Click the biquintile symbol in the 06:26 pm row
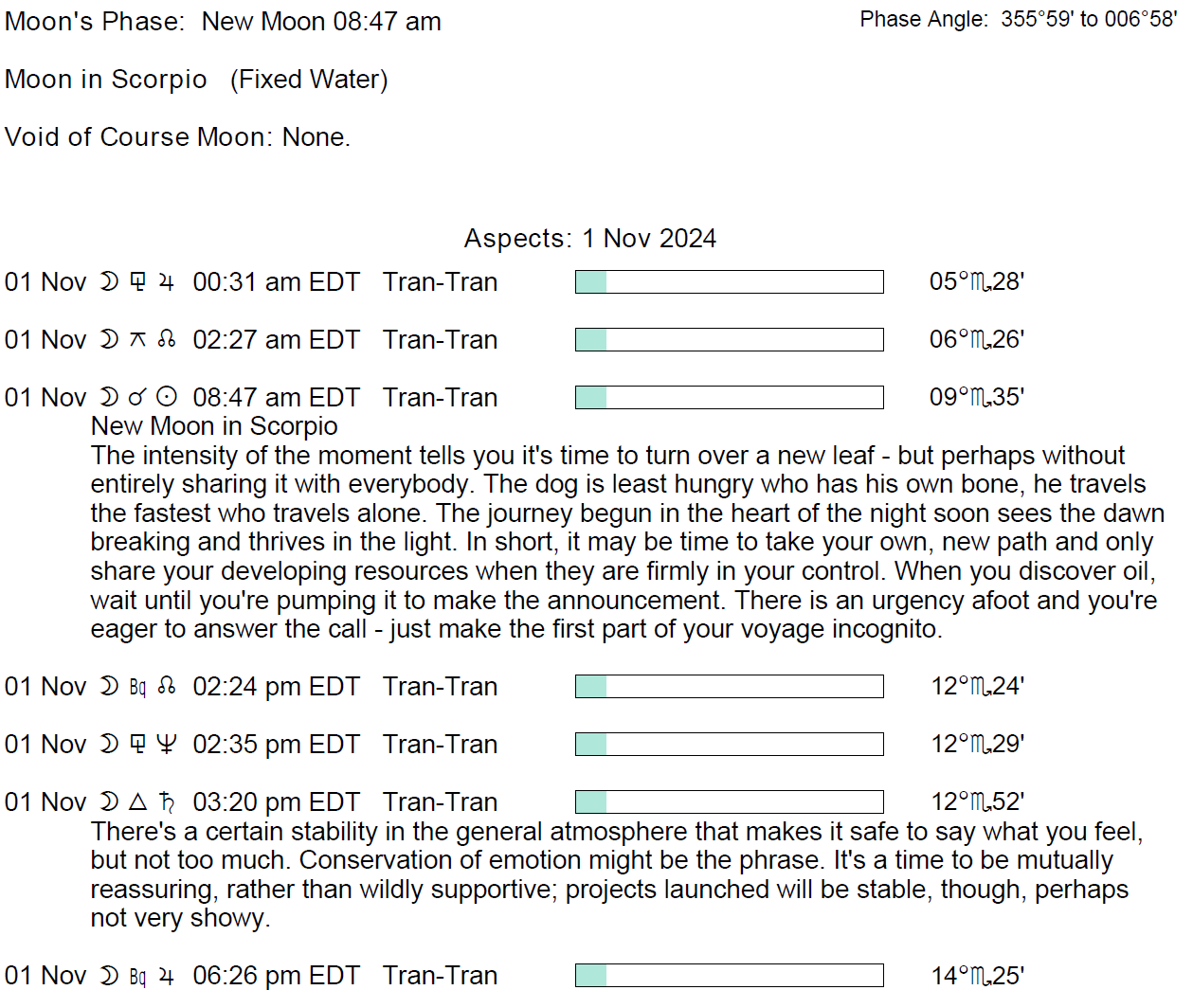The height and width of the screenshot is (1008, 1193). coord(138,976)
